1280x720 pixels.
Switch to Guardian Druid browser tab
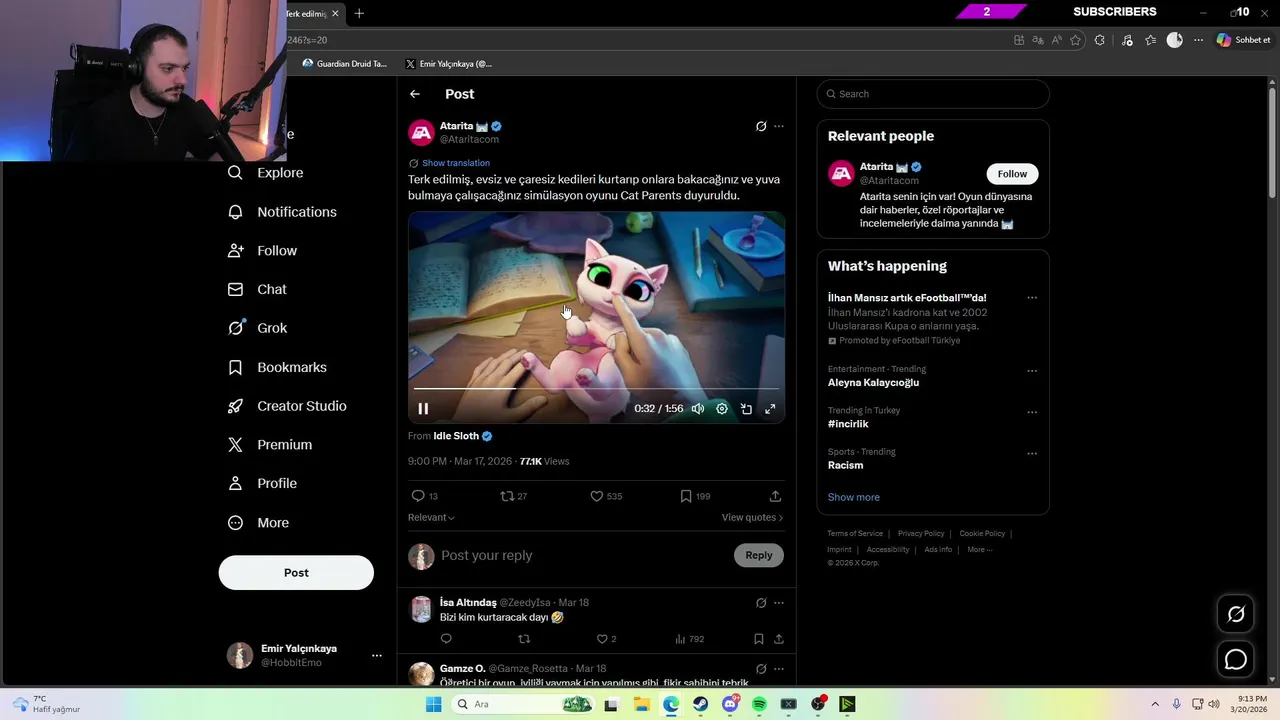coord(345,64)
